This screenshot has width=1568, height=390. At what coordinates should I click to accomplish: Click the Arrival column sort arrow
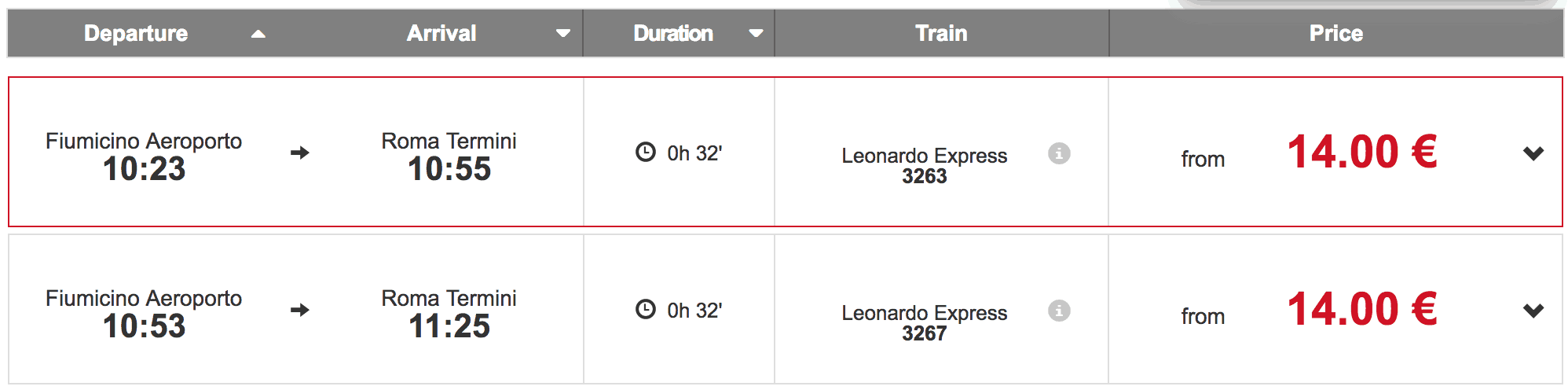562,34
